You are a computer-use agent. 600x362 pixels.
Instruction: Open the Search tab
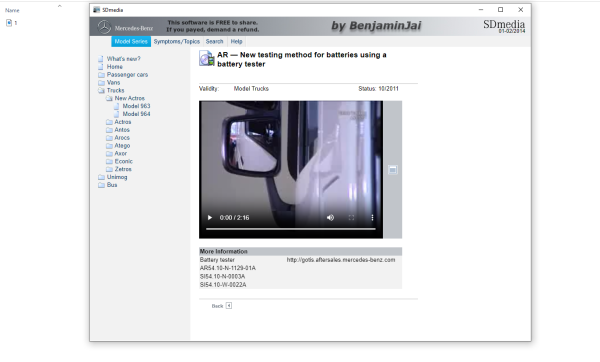pos(214,41)
